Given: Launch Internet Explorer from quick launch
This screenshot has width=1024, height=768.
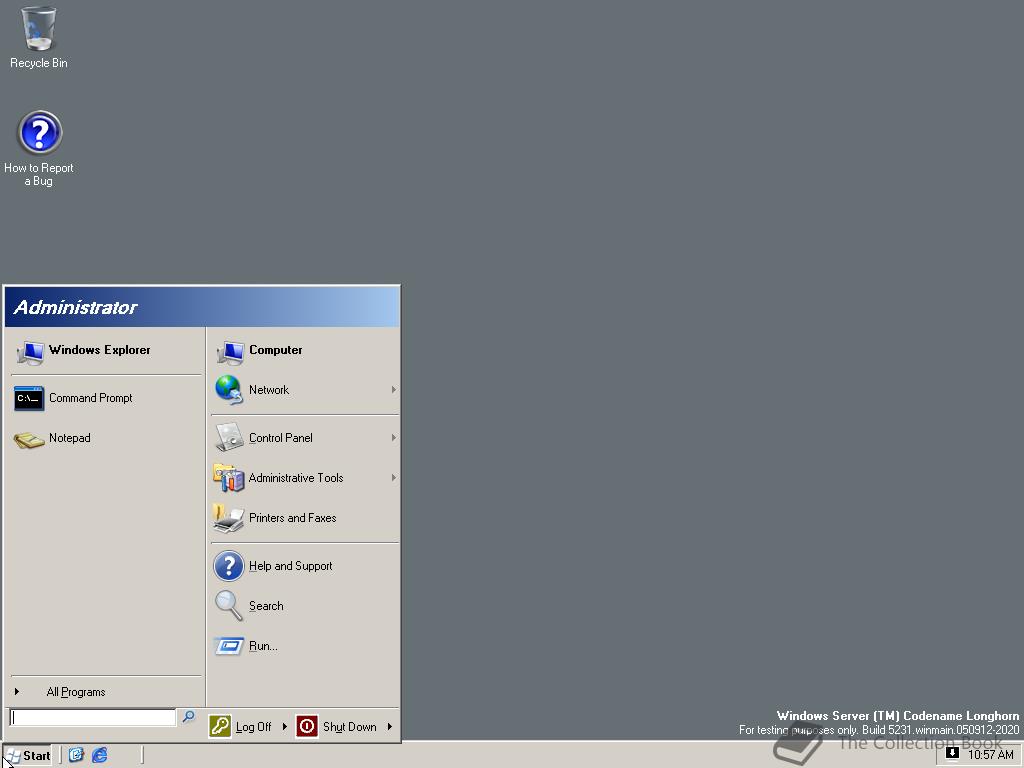Looking at the screenshot, I should [99, 756].
